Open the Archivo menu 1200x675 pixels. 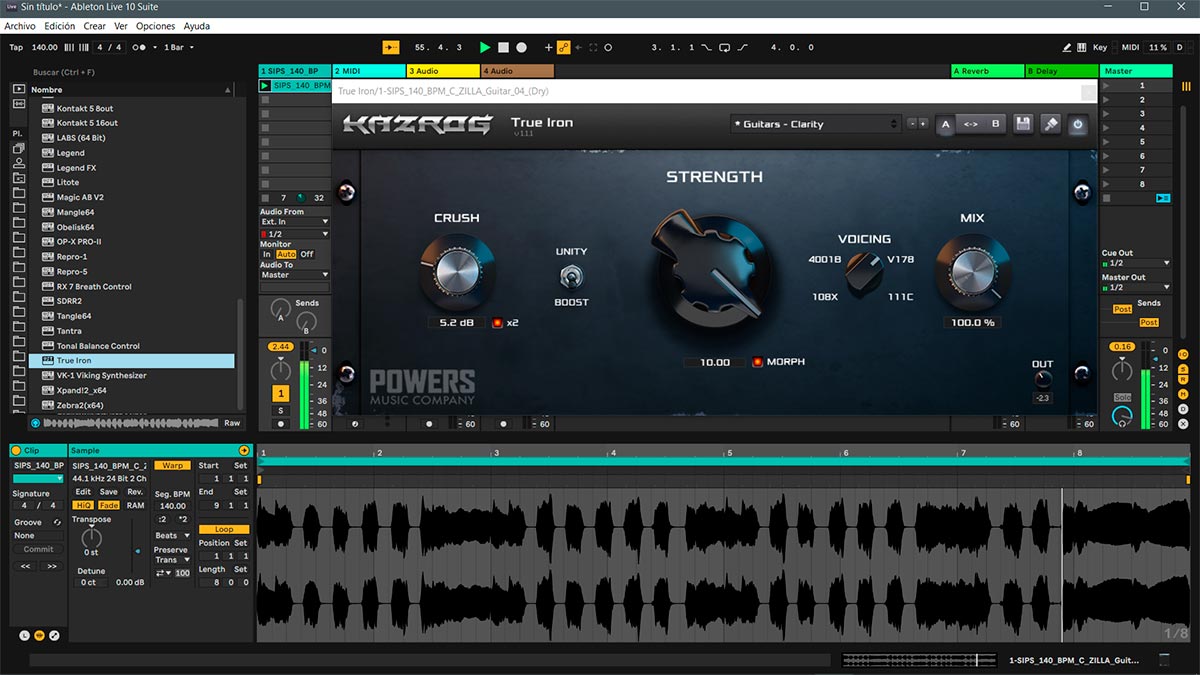pyautogui.click(x=20, y=26)
